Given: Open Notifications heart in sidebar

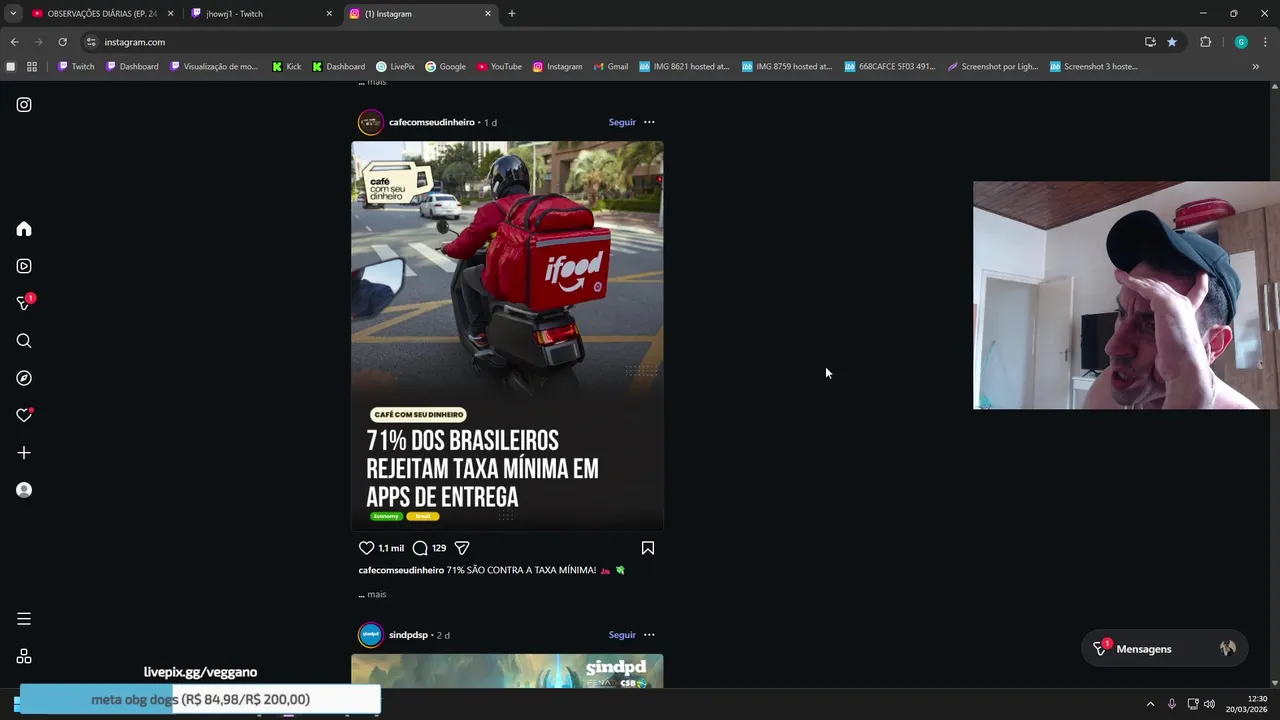Looking at the screenshot, I should point(24,415).
